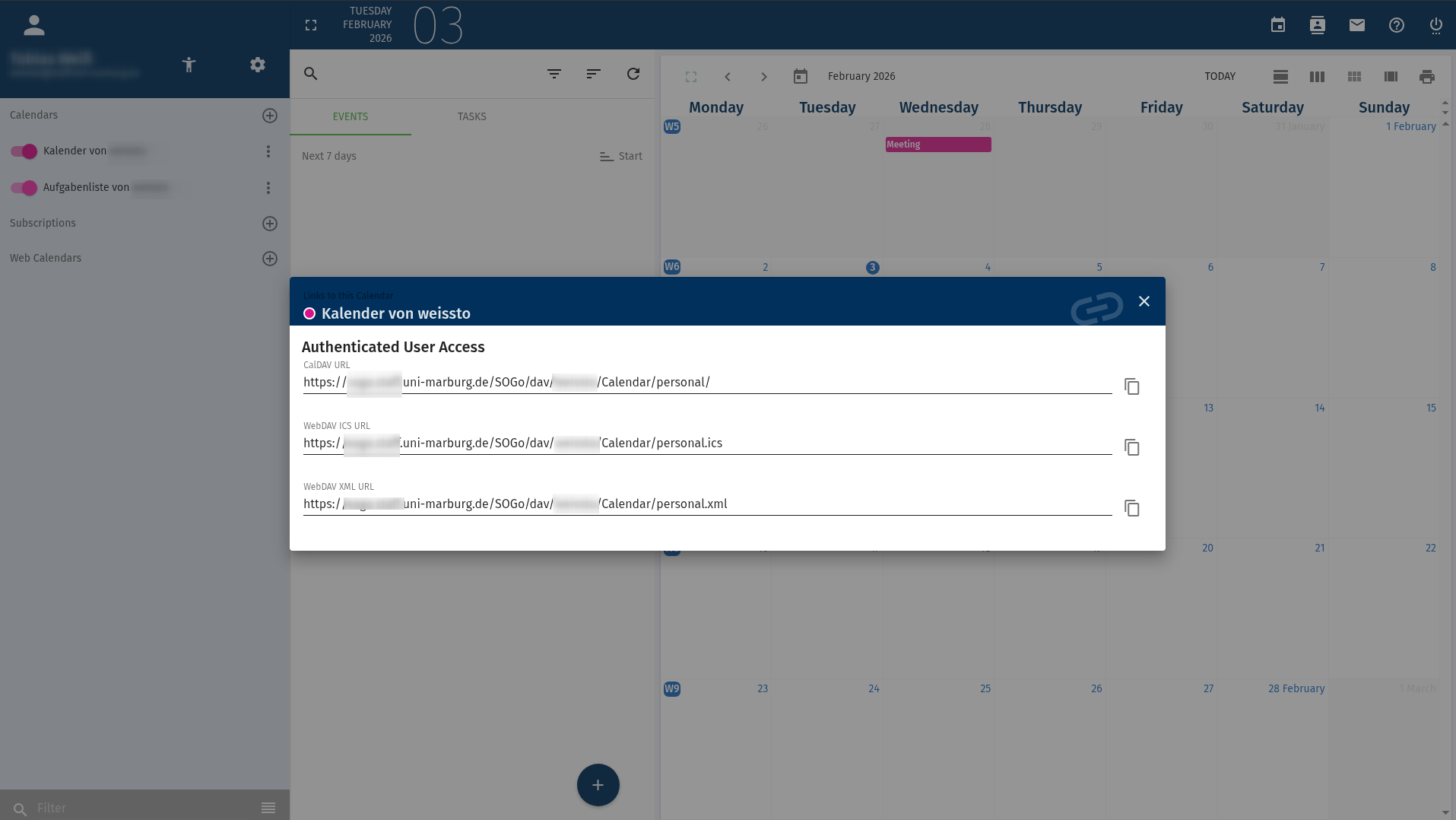Open options menu for Kalender von
1456x820 pixels.
tap(268, 151)
